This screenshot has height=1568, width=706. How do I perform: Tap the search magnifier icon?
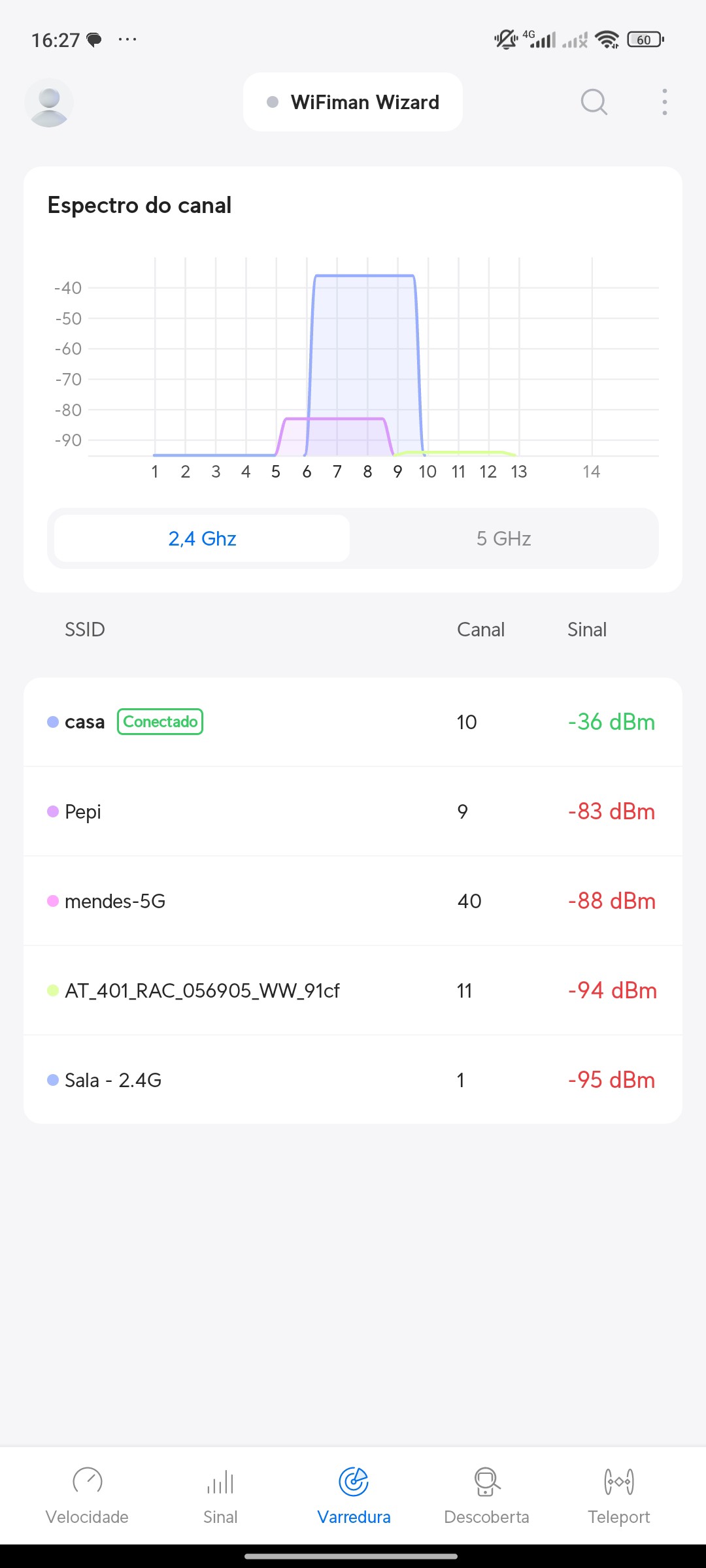pyautogui.click(x=594, y=102)
